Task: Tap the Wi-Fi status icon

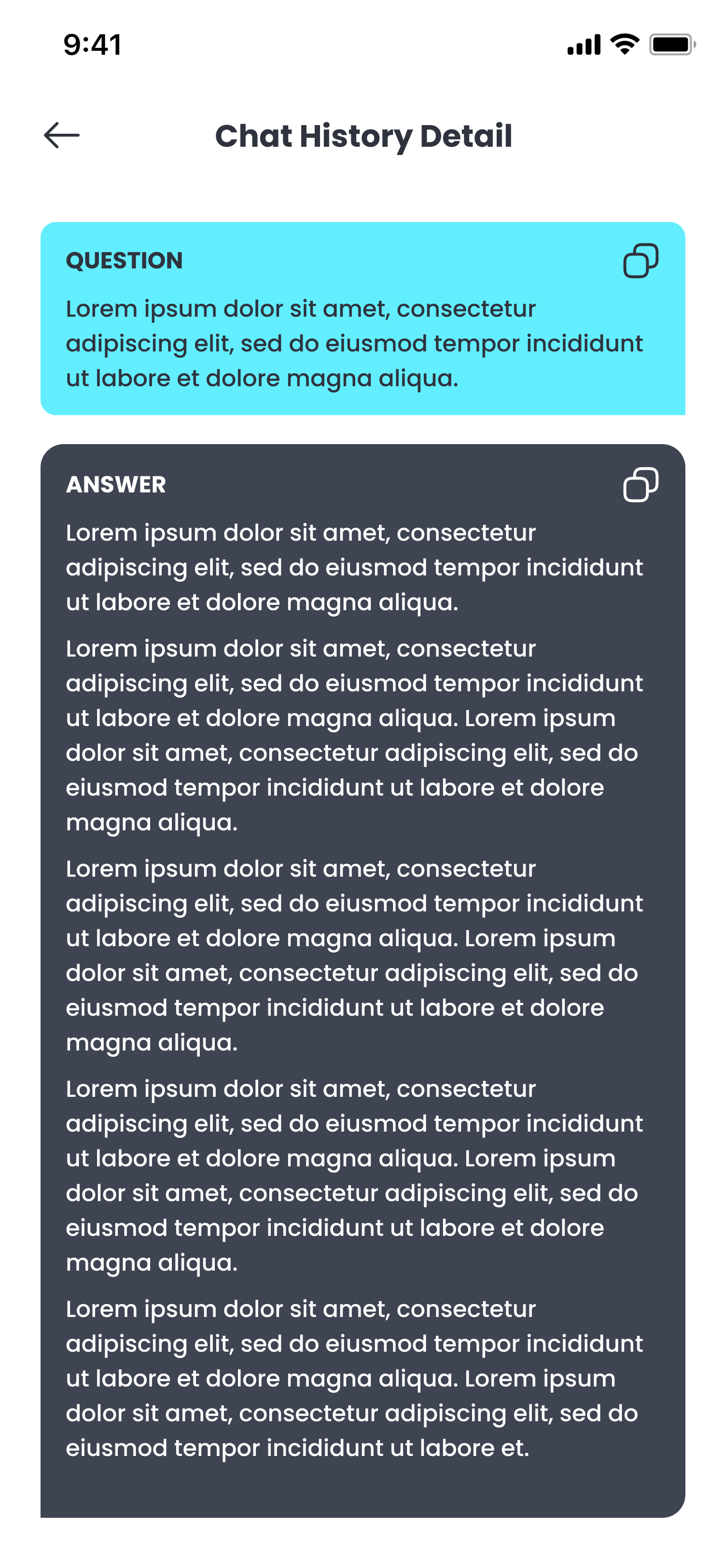Action: (624, 44)
